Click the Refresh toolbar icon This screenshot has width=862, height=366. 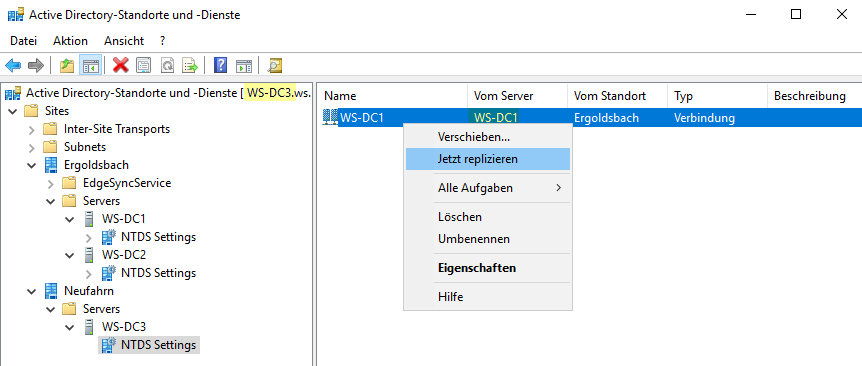pos(167,66)
